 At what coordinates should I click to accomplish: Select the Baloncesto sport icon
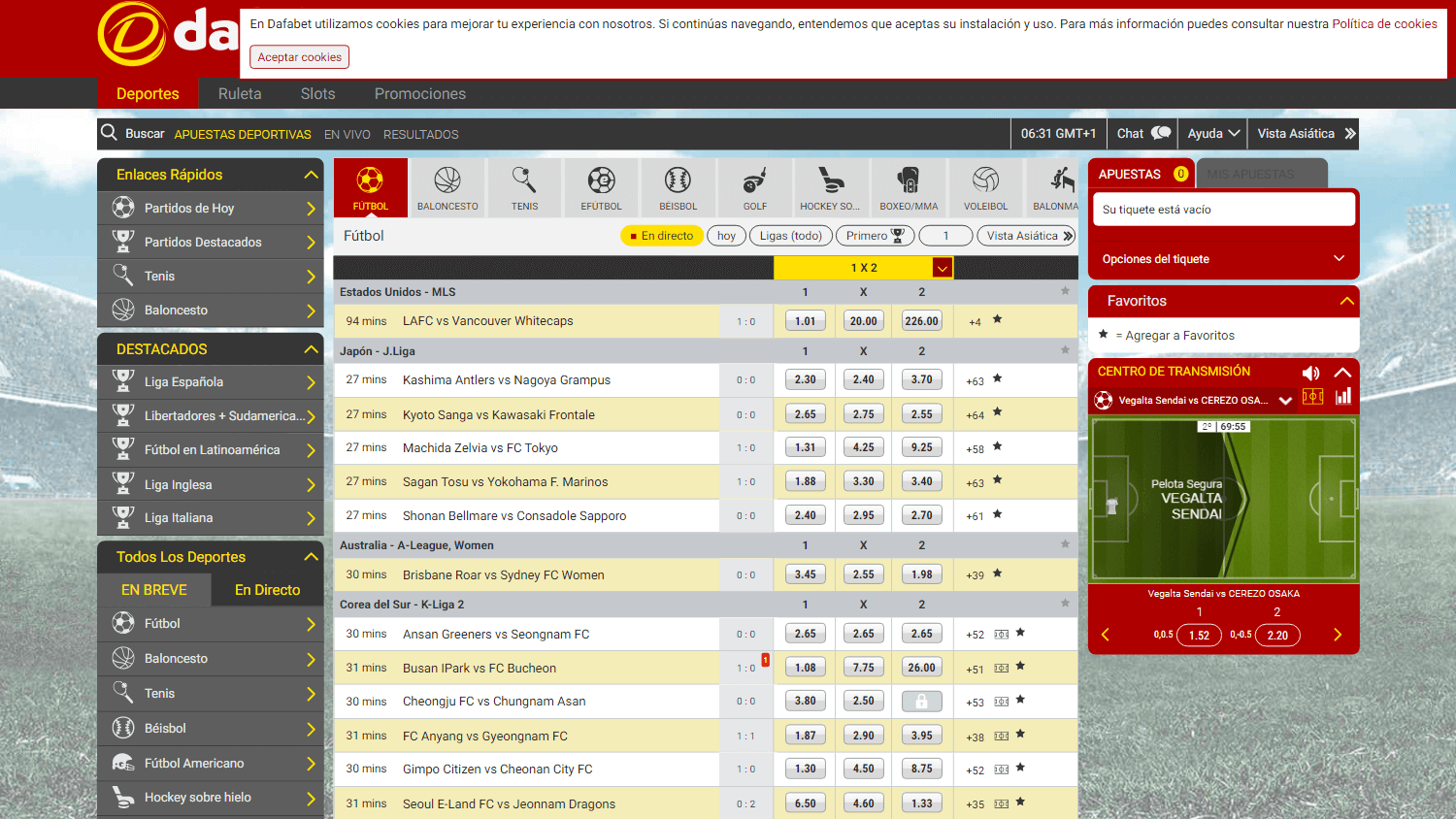[447, 187]
